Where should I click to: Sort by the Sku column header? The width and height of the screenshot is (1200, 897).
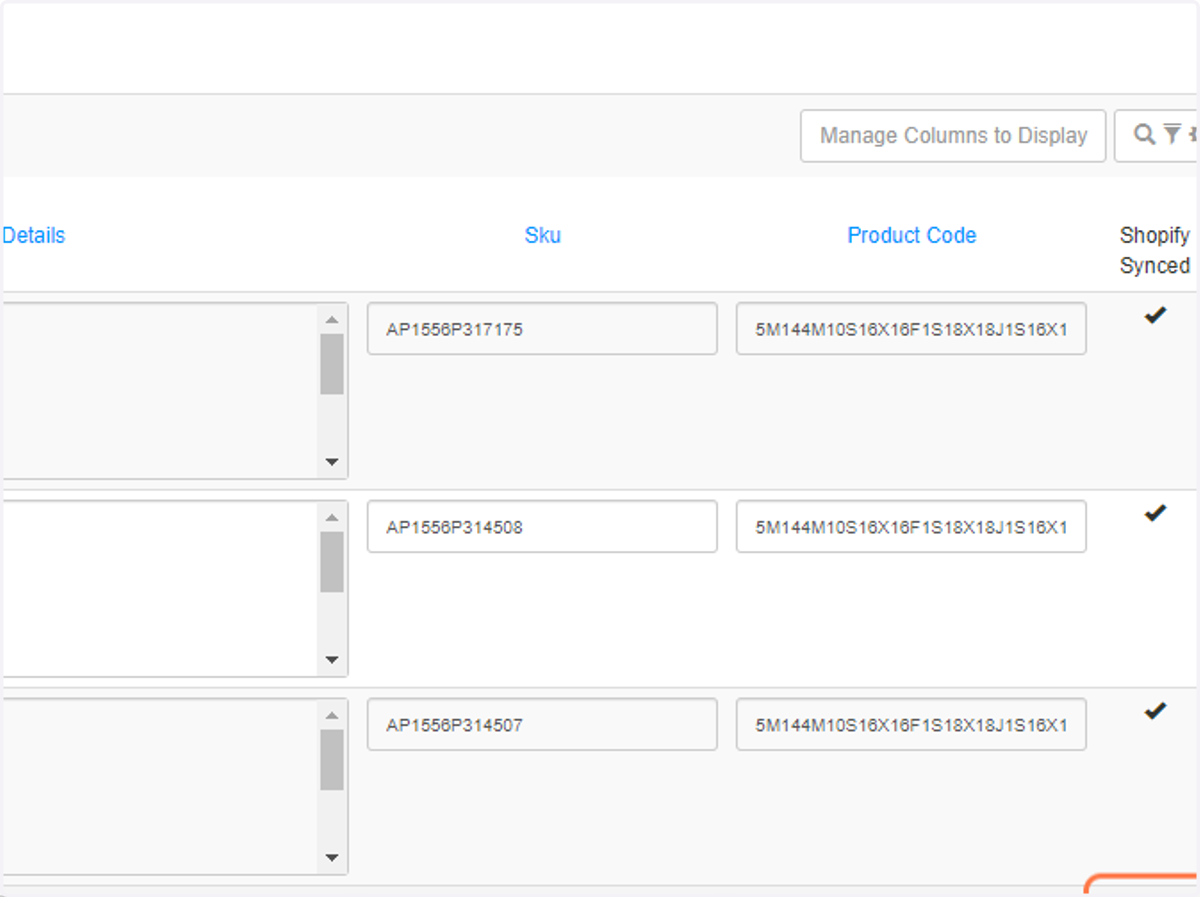point(543,236)
